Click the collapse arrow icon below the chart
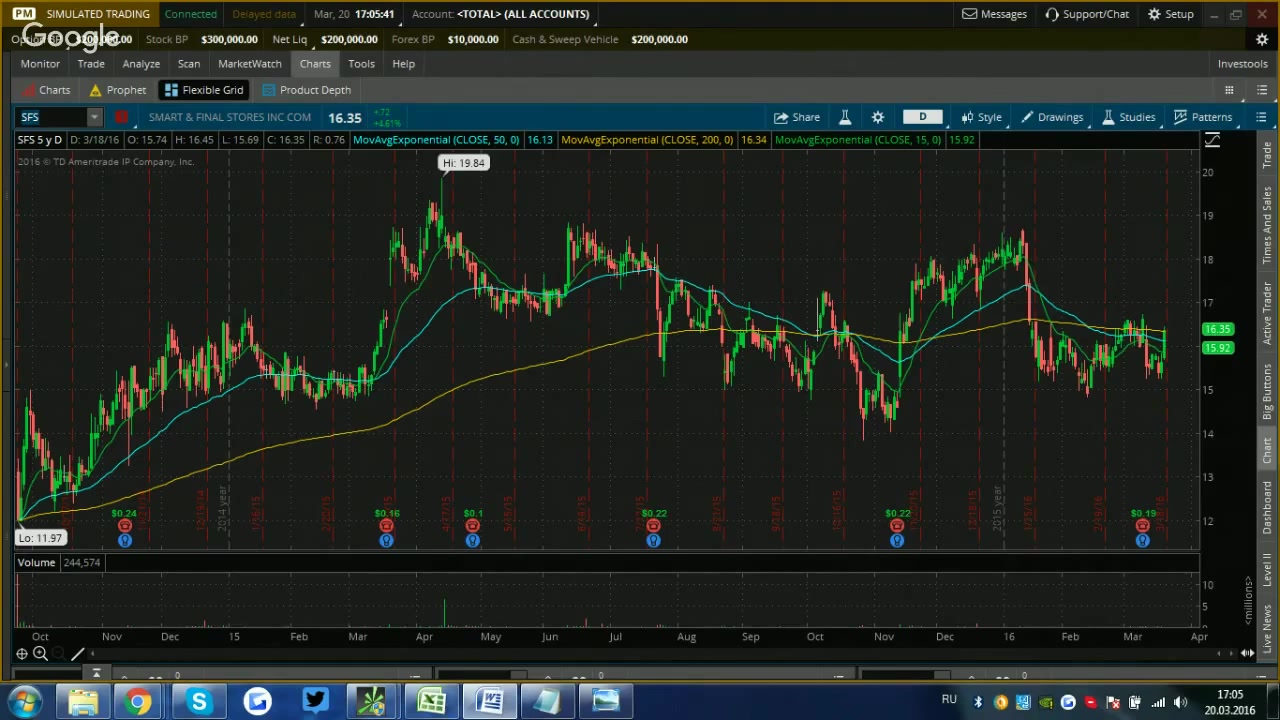The image size is (1280, 720). click(96, 674)
